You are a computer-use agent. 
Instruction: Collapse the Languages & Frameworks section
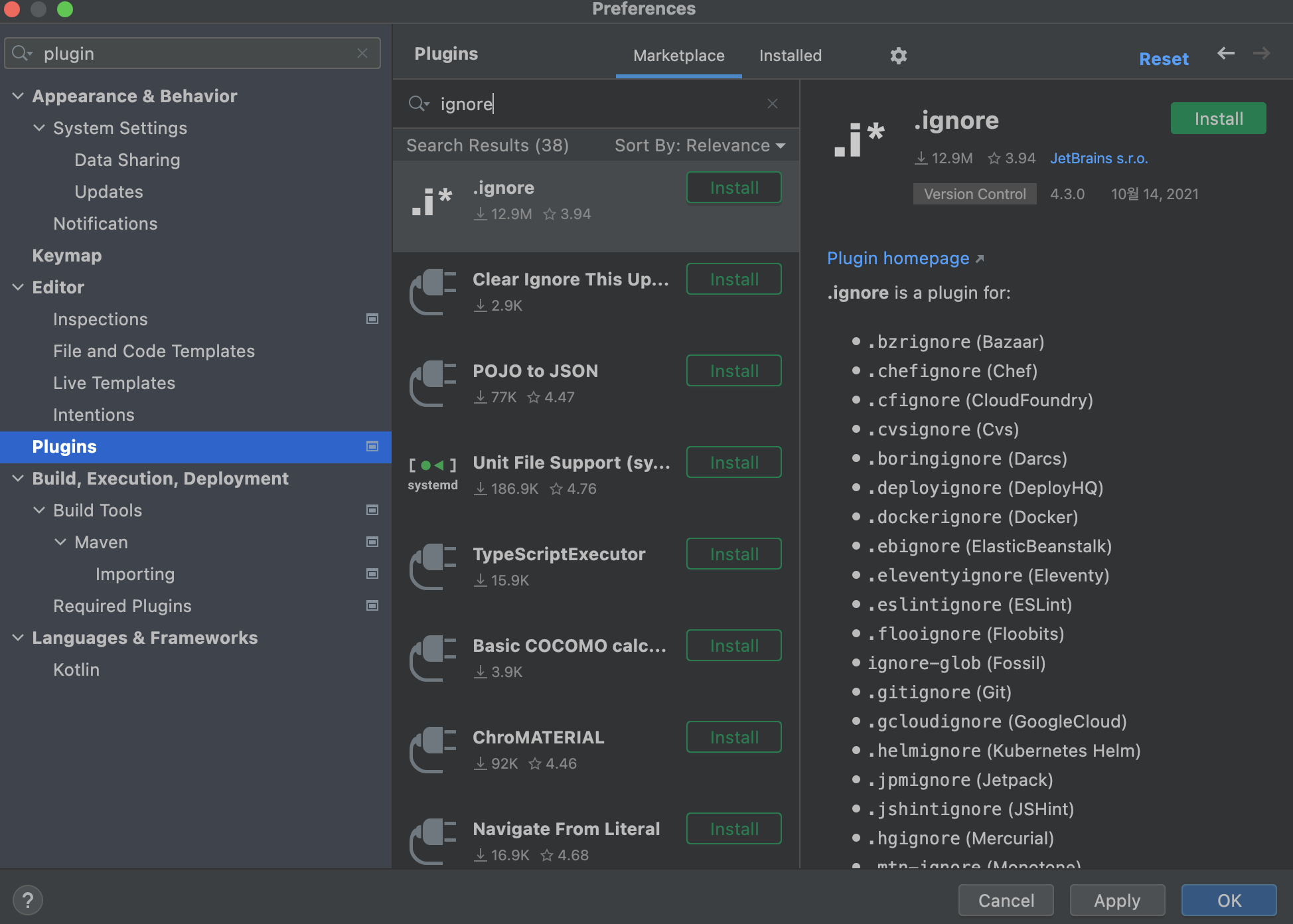coord(18,638)
